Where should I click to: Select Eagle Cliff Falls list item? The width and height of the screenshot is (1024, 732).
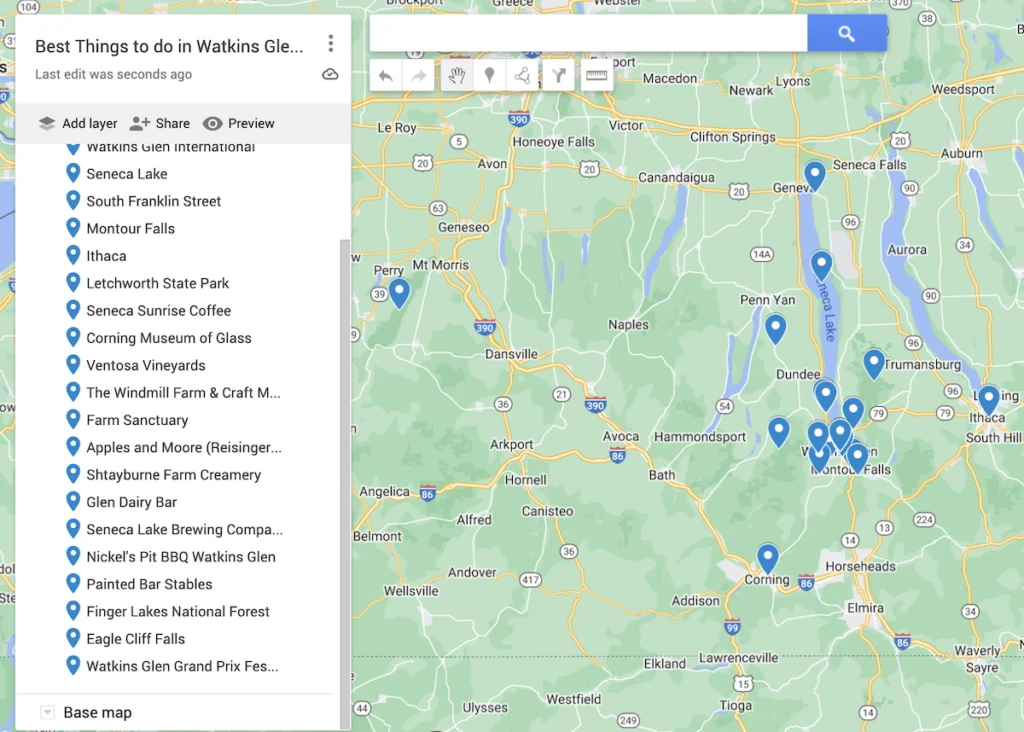tap(135, 639)
